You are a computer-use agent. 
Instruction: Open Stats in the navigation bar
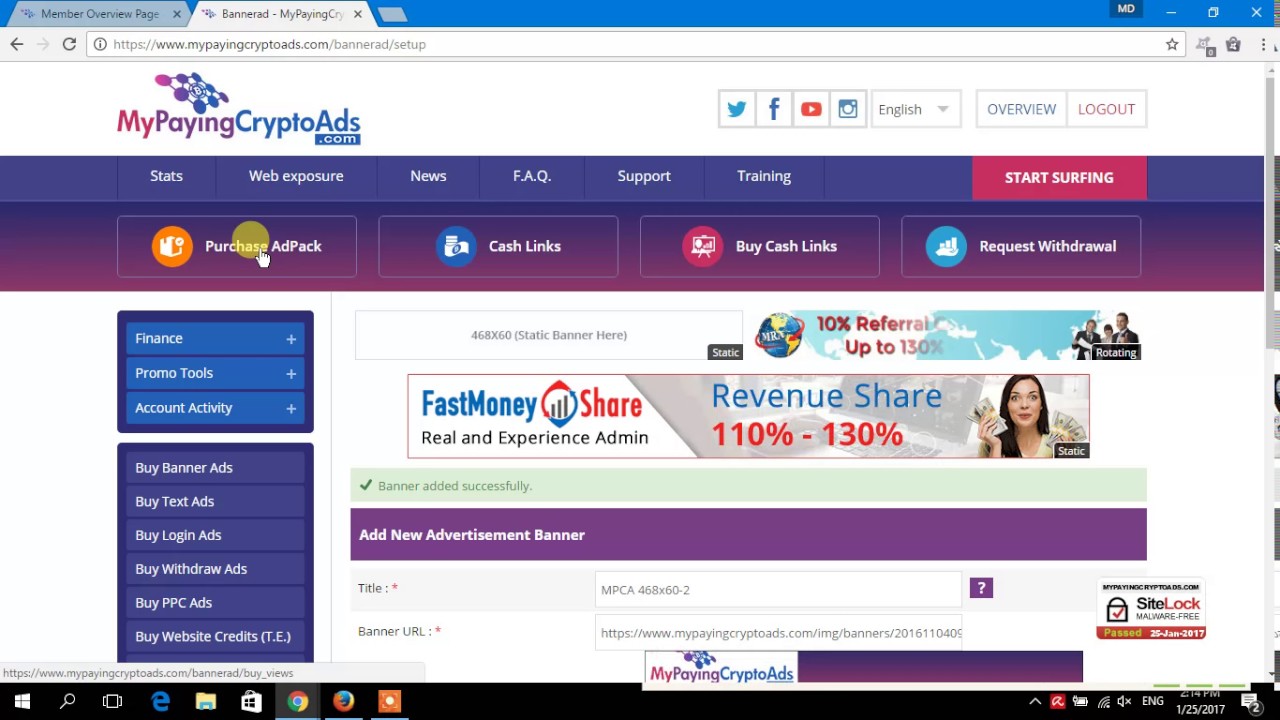point(166,176)
